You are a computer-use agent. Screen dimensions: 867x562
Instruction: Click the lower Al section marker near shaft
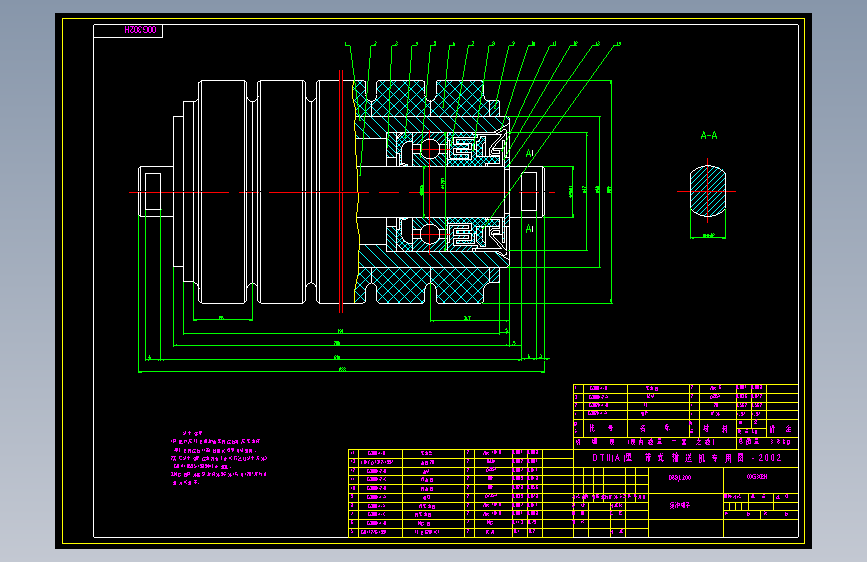point(529,228)
